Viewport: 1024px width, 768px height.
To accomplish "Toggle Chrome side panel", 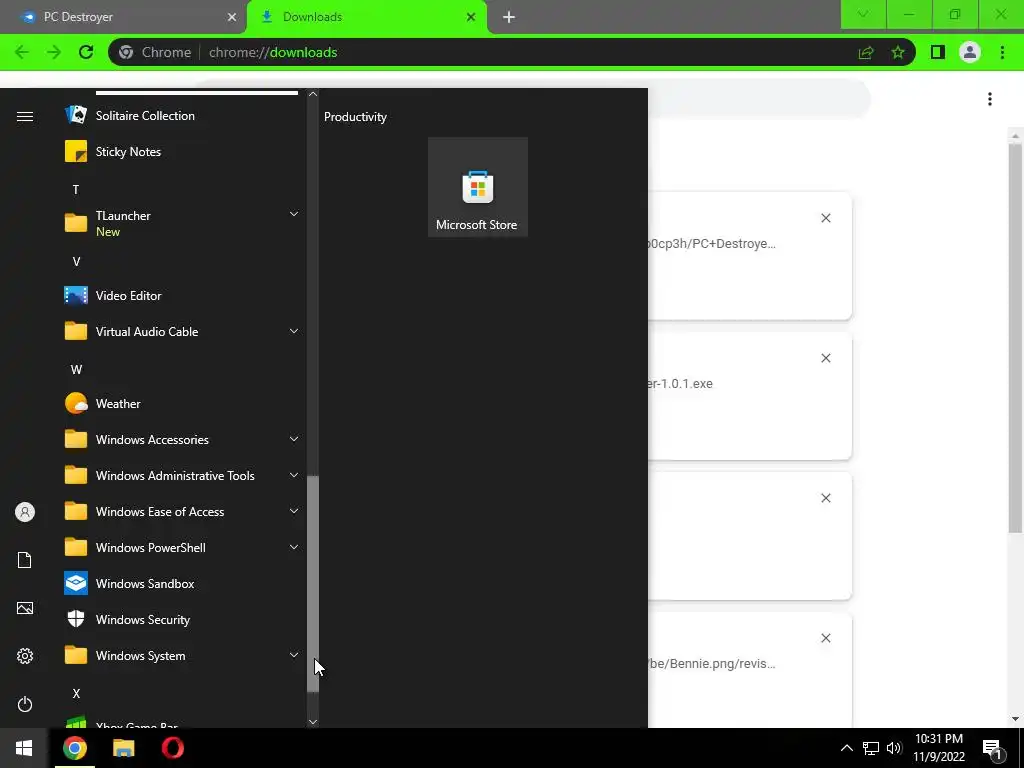I will [938, 52].
